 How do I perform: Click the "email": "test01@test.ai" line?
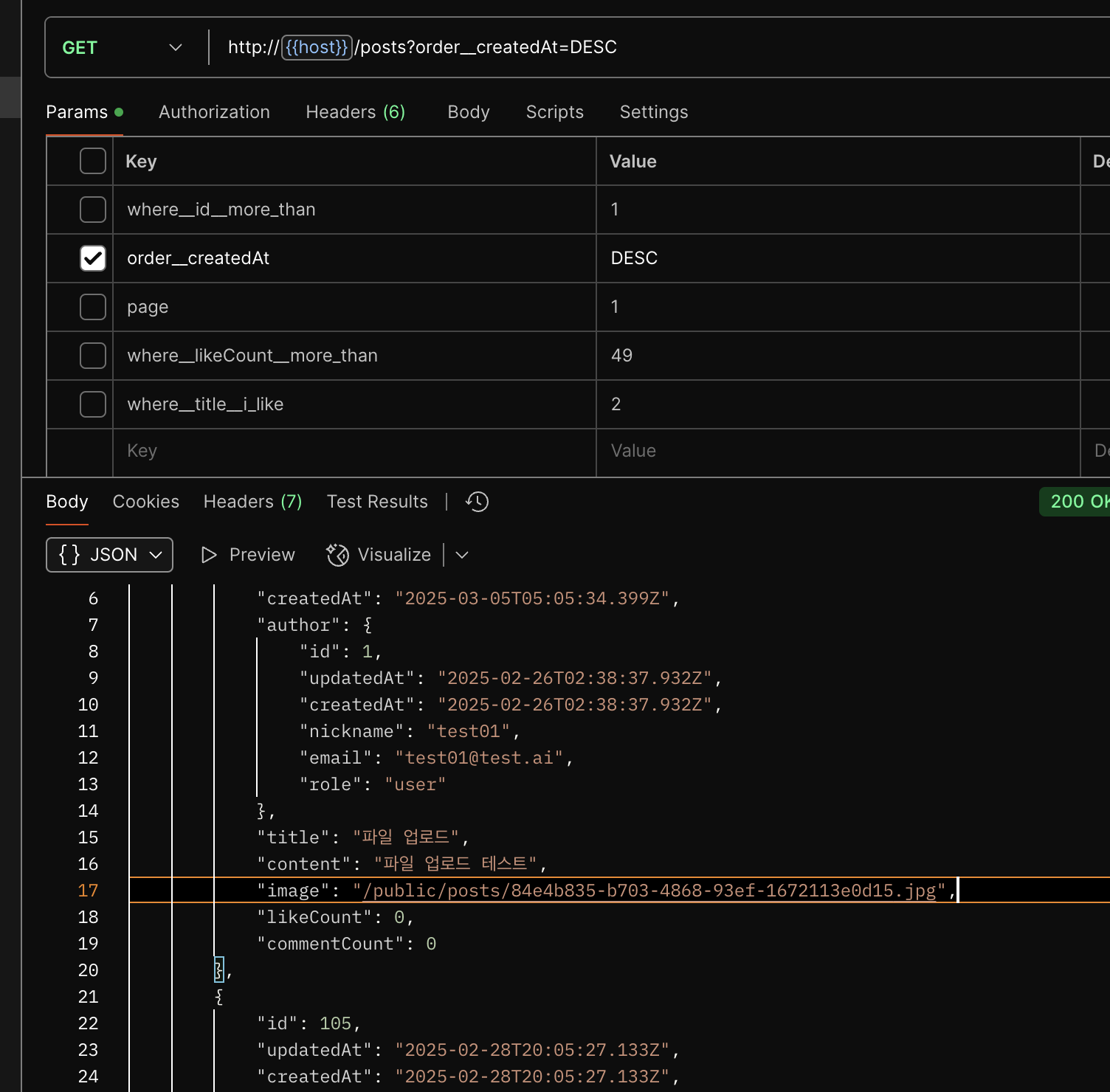click(436, 758)
